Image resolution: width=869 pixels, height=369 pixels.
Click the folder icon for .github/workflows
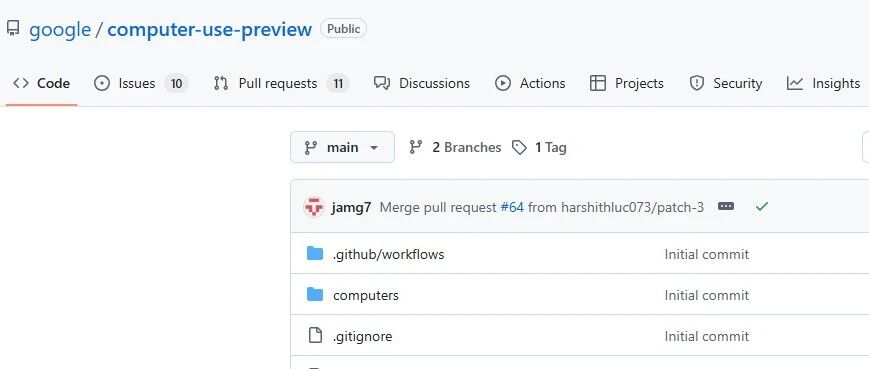point(315,254)
